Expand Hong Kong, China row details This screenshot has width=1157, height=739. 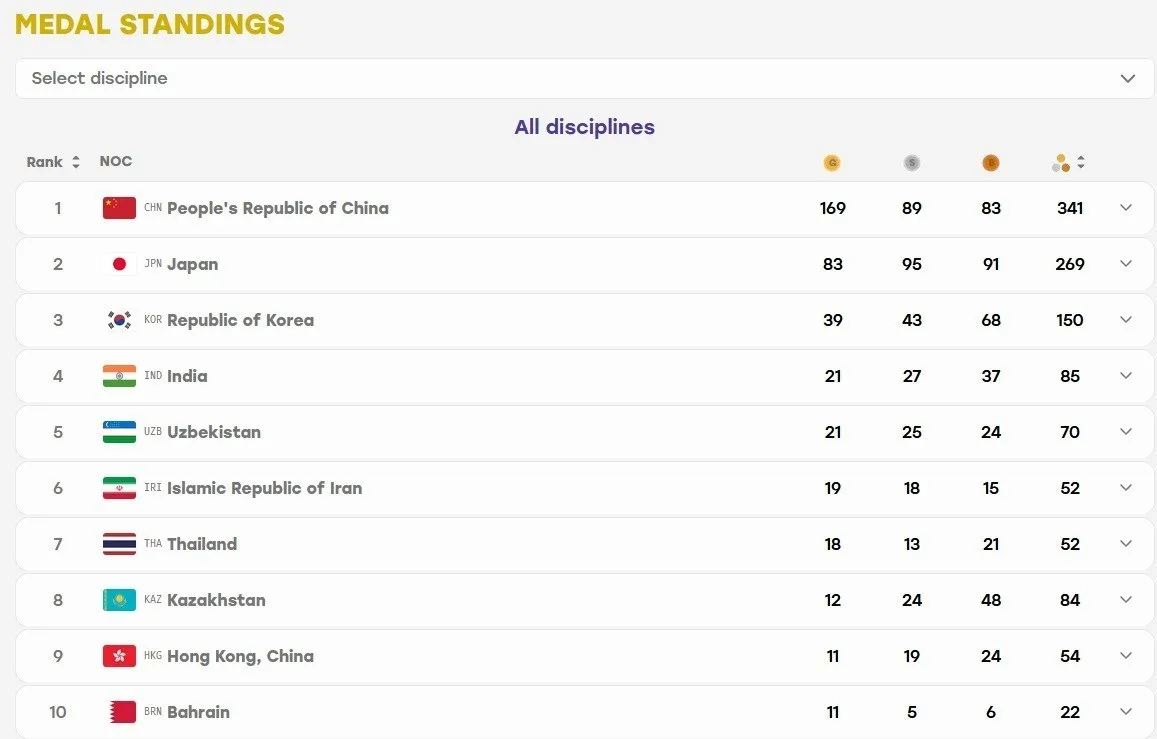coord(1126,656)
